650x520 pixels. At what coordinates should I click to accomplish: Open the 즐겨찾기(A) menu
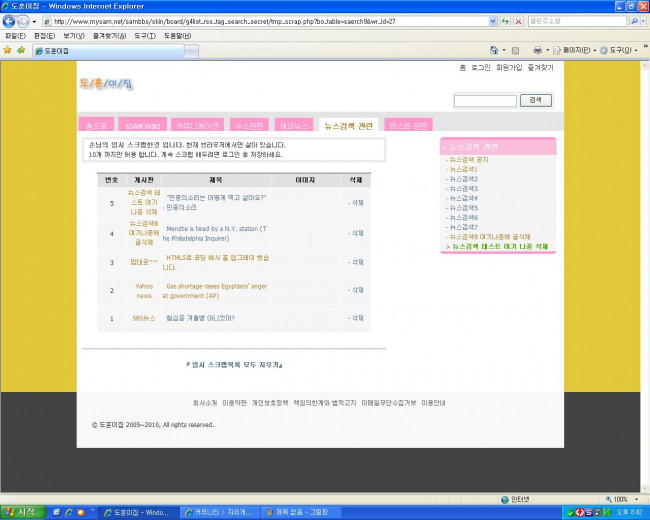point(109,36)
